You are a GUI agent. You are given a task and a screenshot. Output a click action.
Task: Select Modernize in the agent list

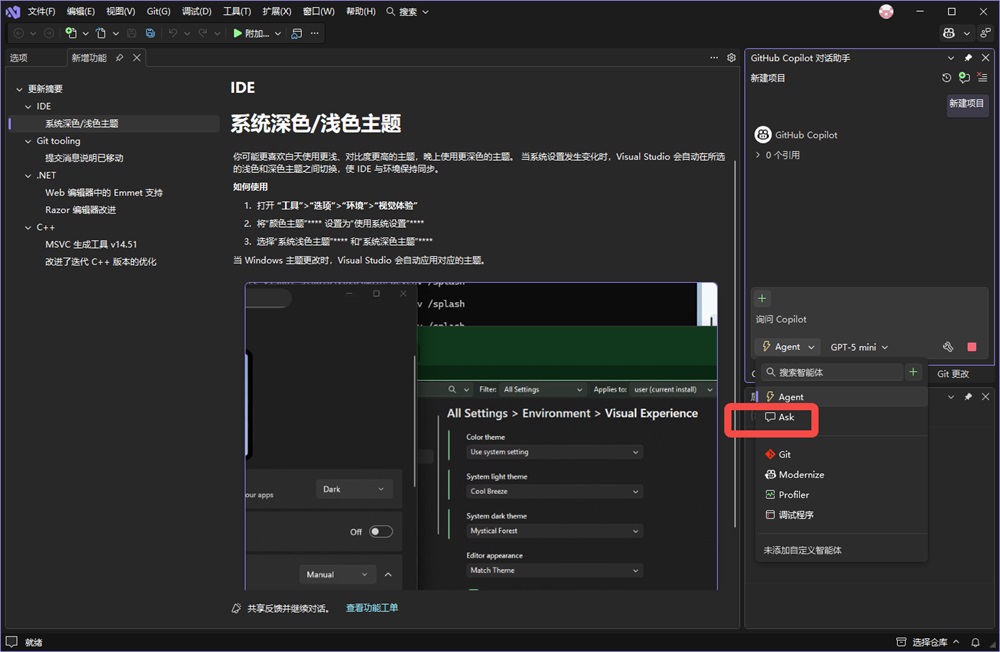842,475
